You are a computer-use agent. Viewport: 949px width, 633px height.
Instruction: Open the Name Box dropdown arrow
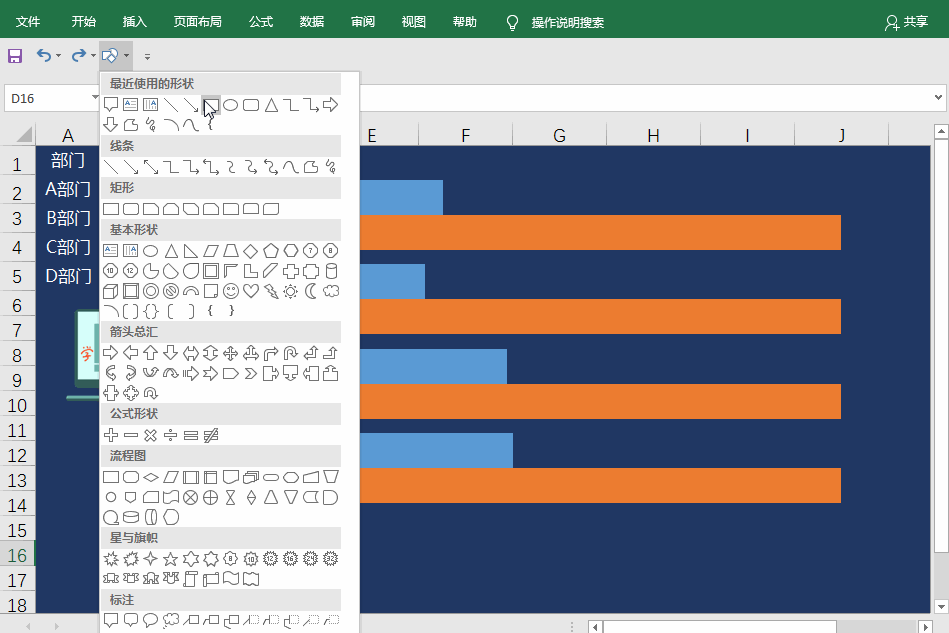95,97
